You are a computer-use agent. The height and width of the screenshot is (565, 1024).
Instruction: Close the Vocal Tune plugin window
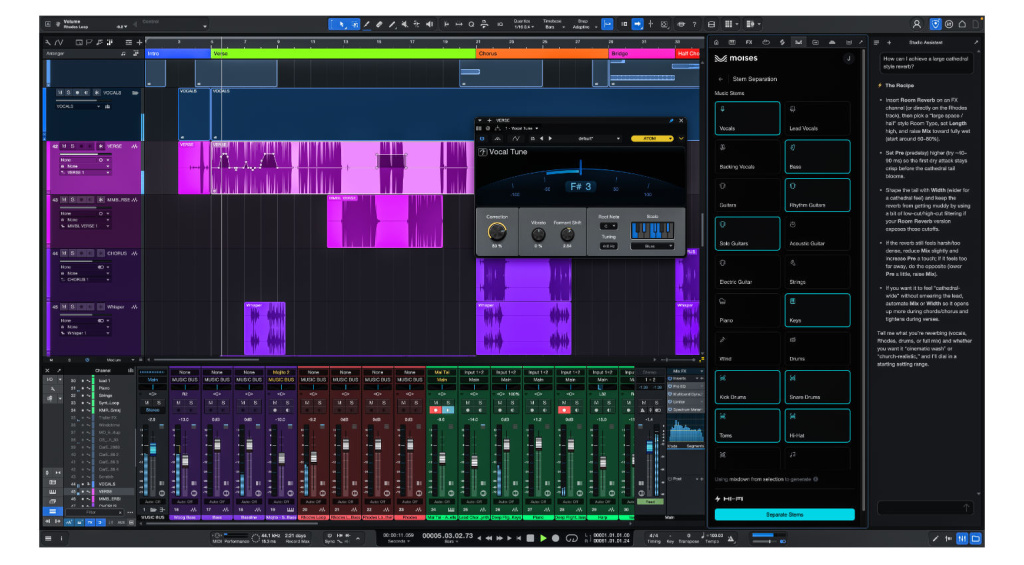[x=680, y=121]
